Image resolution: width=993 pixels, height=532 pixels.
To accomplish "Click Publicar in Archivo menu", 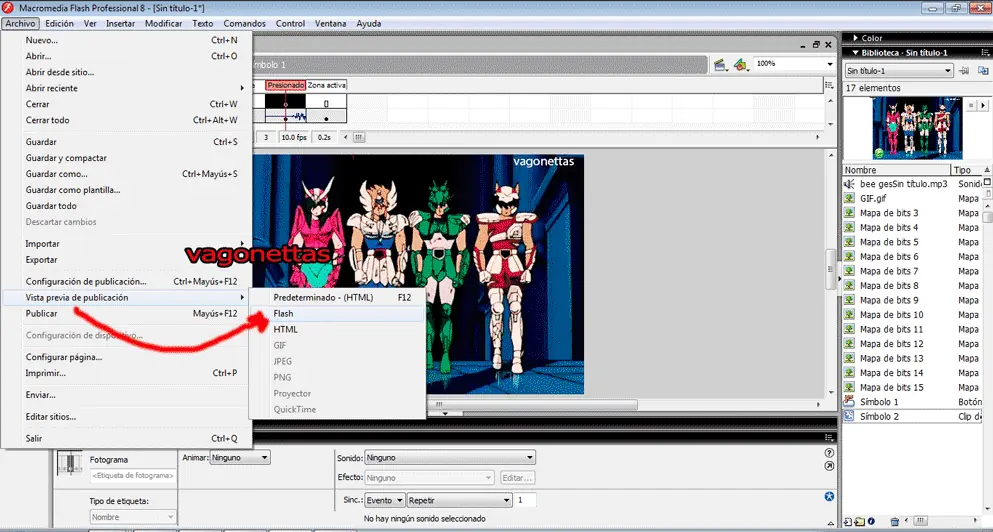I will point(127,314).
